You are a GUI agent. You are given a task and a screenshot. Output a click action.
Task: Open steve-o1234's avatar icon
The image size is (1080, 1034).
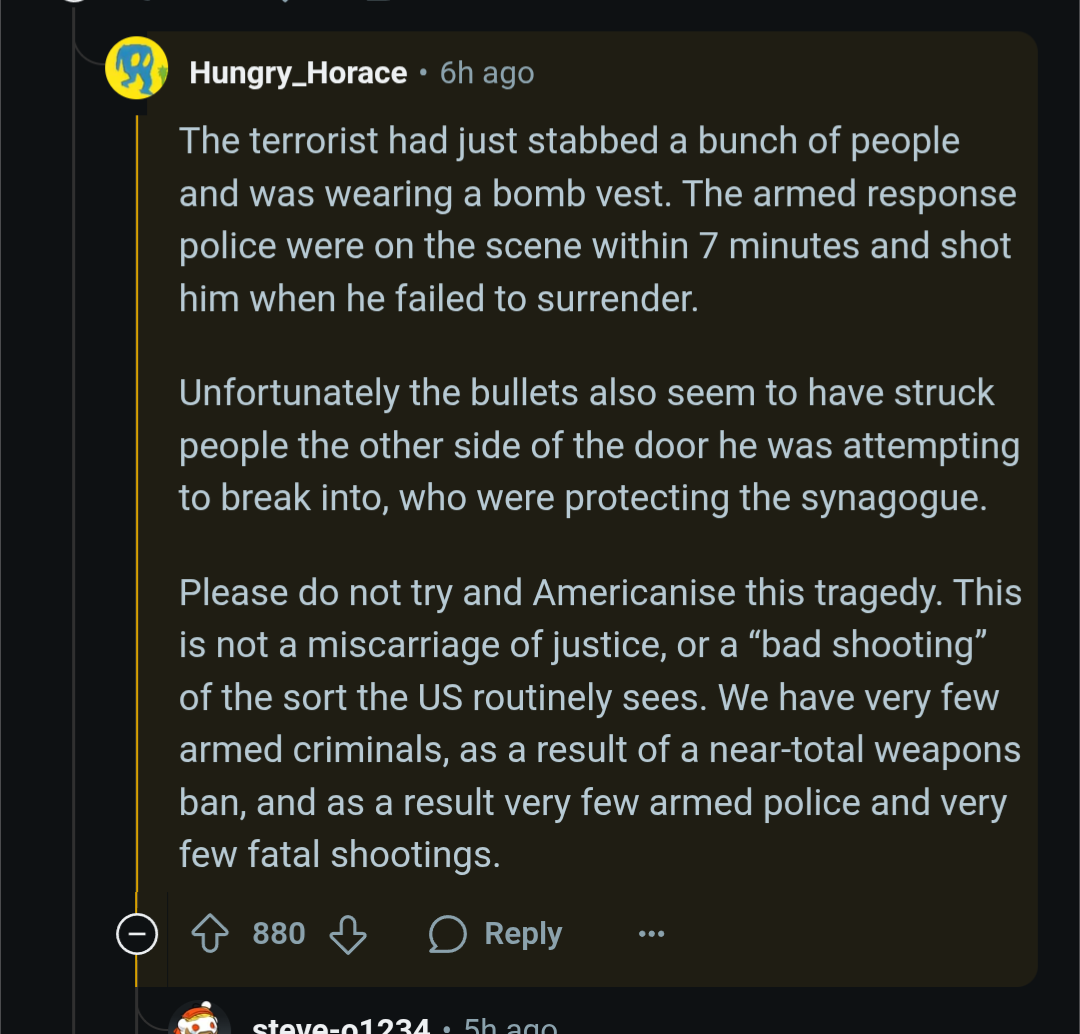[200, 1020]
